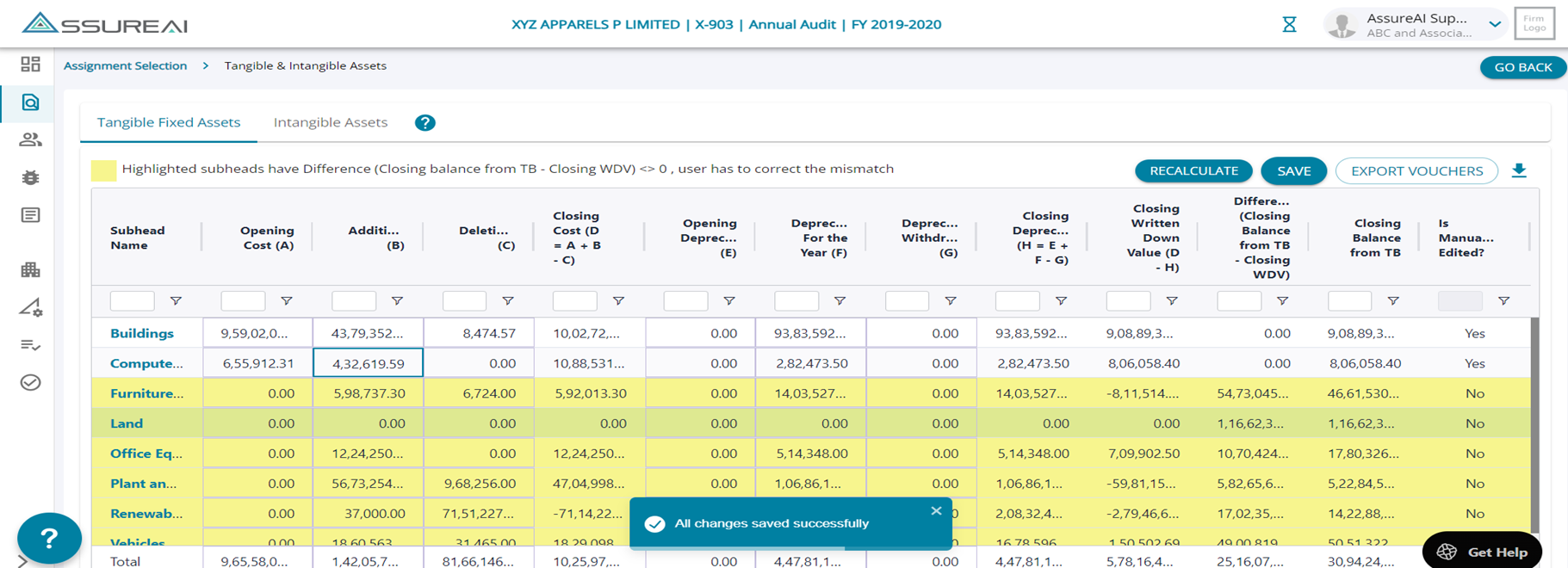Click the Assignment Selection breadcrumb link
The width and height of the screenshot is (1568, 568).
click(125, 65)
